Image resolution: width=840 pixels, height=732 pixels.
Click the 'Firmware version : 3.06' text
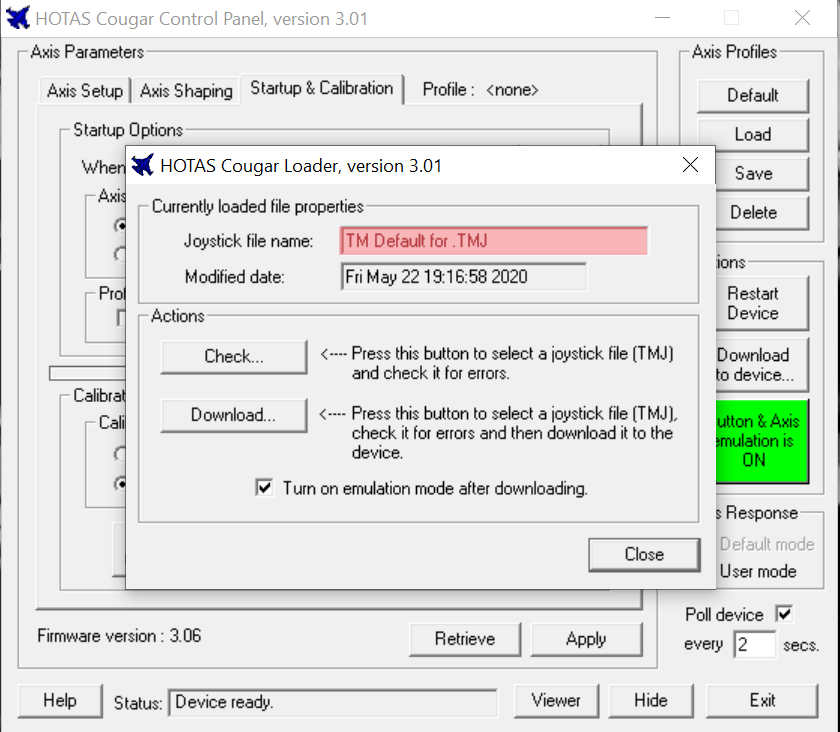(x=119, y=636)
